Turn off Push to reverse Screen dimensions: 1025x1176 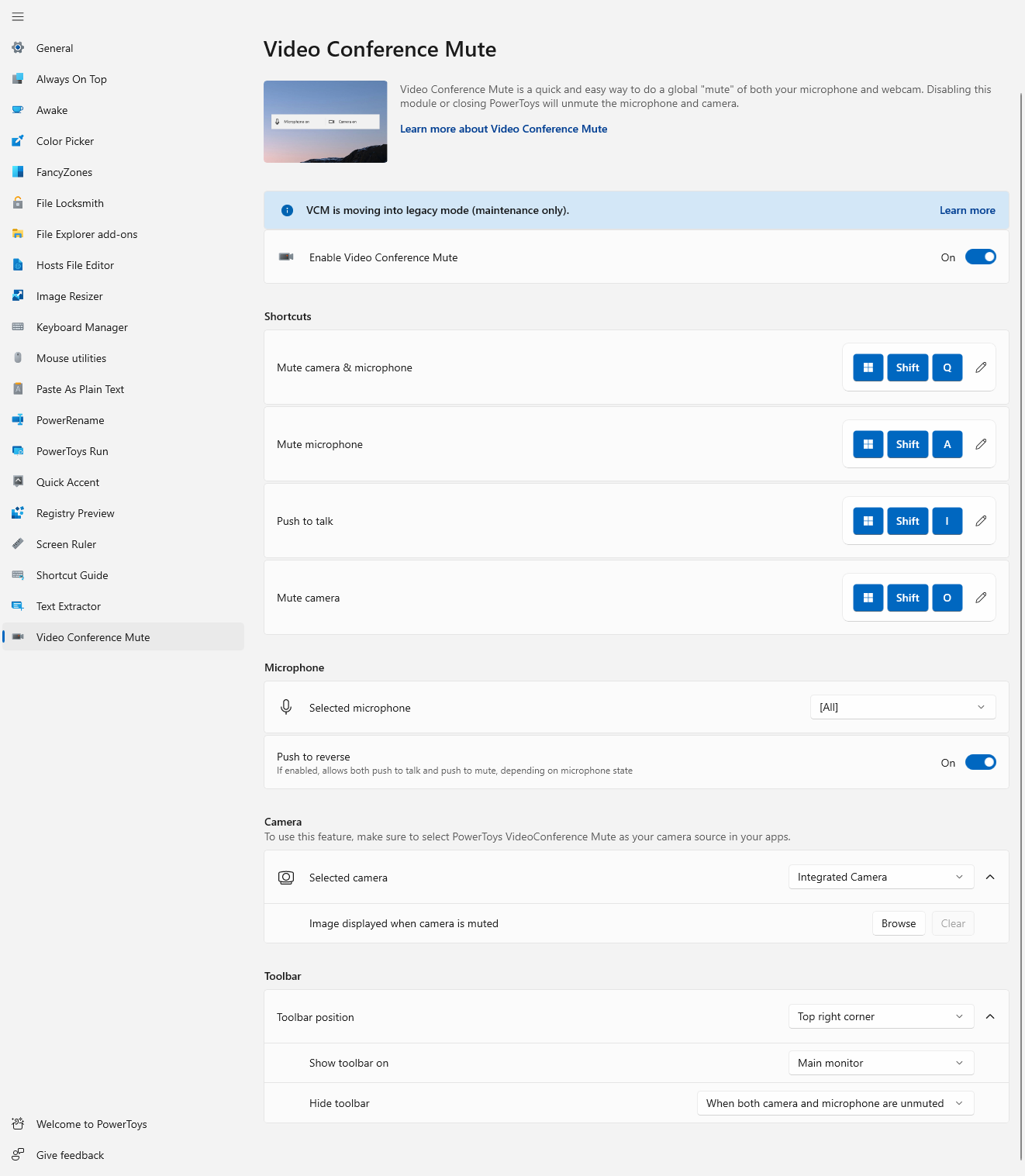(980, 762)
